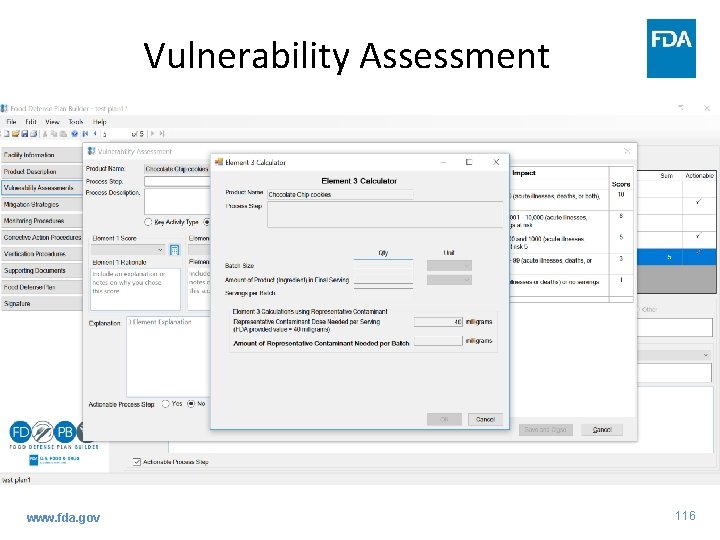Click OK in Element 3 Calculator
The image size is (720, 540).
(x=444, y=419)
